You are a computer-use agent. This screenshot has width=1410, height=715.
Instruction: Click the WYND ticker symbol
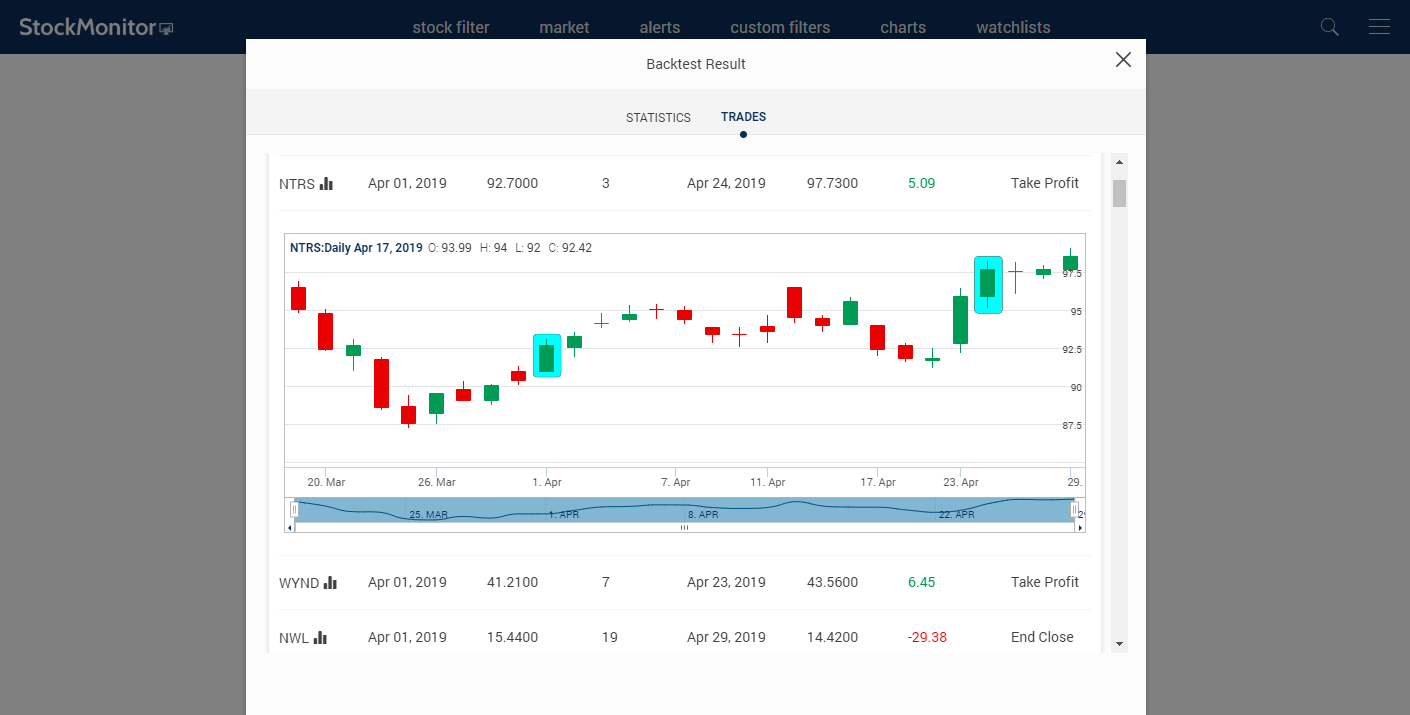tap(299, 582)
